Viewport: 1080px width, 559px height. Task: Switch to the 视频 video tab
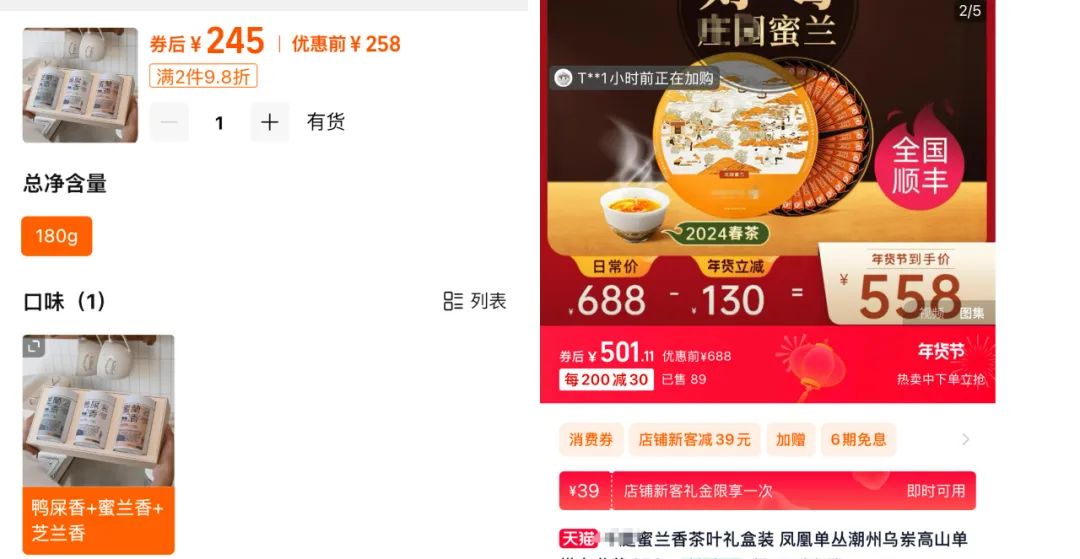(932, 313)
